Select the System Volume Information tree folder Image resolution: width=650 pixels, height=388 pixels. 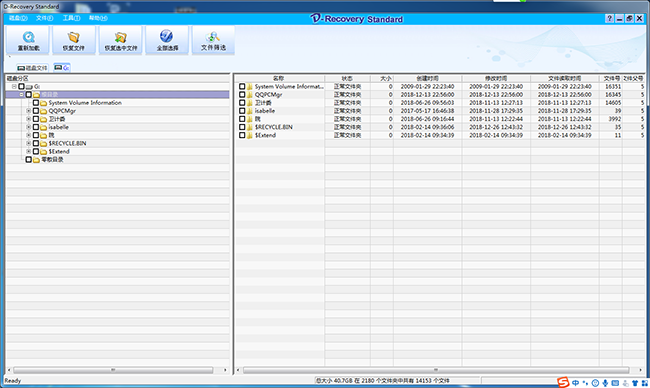85,103
